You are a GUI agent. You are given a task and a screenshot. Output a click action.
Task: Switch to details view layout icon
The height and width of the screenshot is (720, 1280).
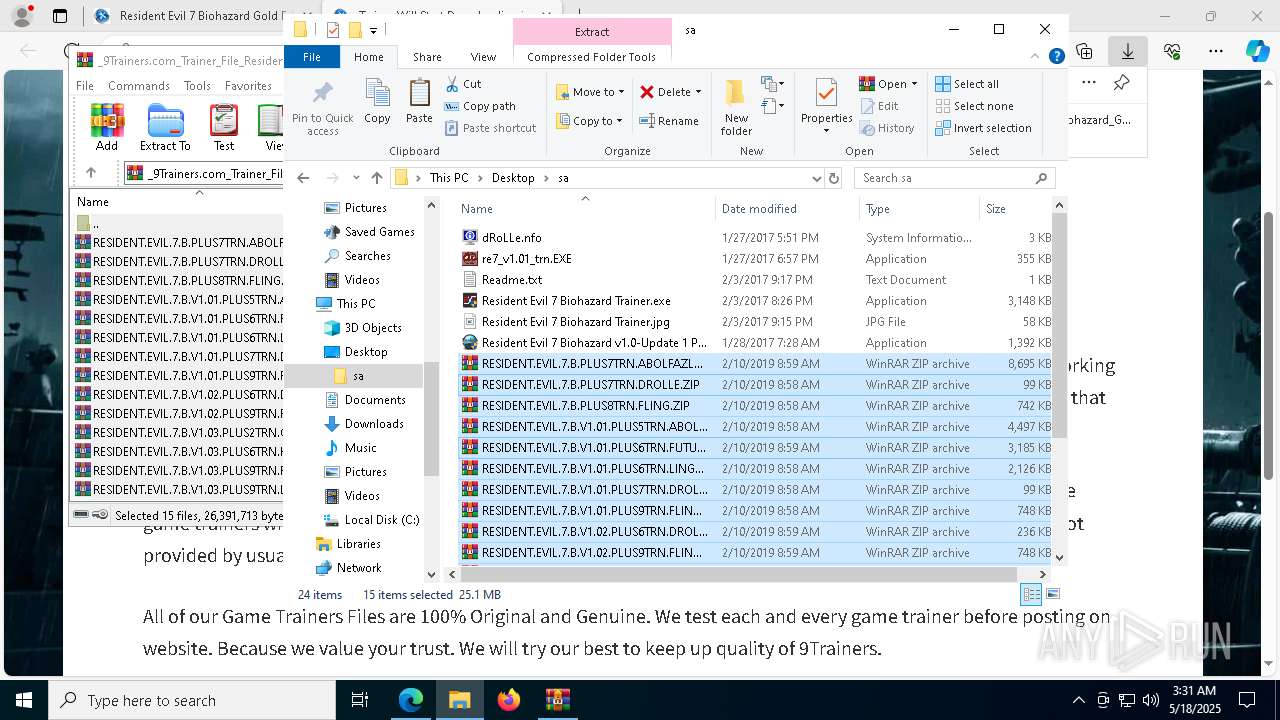point(1031,594)
